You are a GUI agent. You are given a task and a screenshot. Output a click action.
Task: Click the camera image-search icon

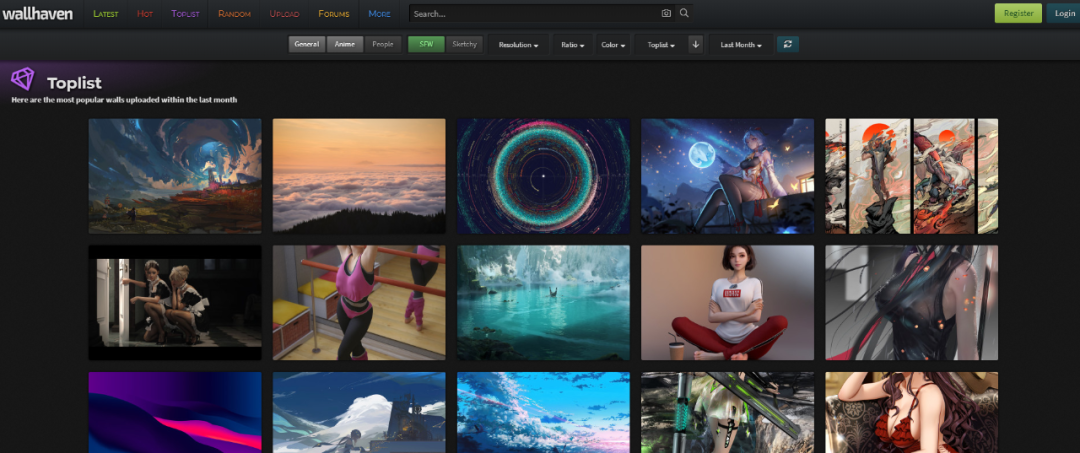pos(666,13)
